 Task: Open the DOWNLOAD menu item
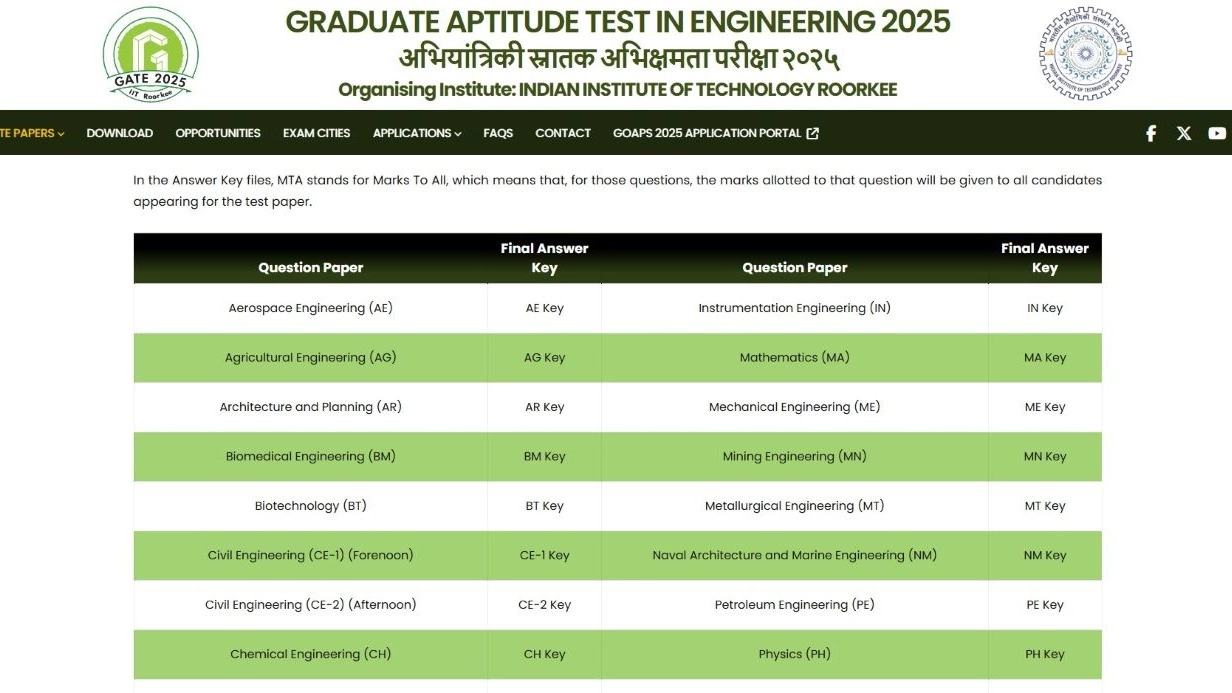[119, 133]
